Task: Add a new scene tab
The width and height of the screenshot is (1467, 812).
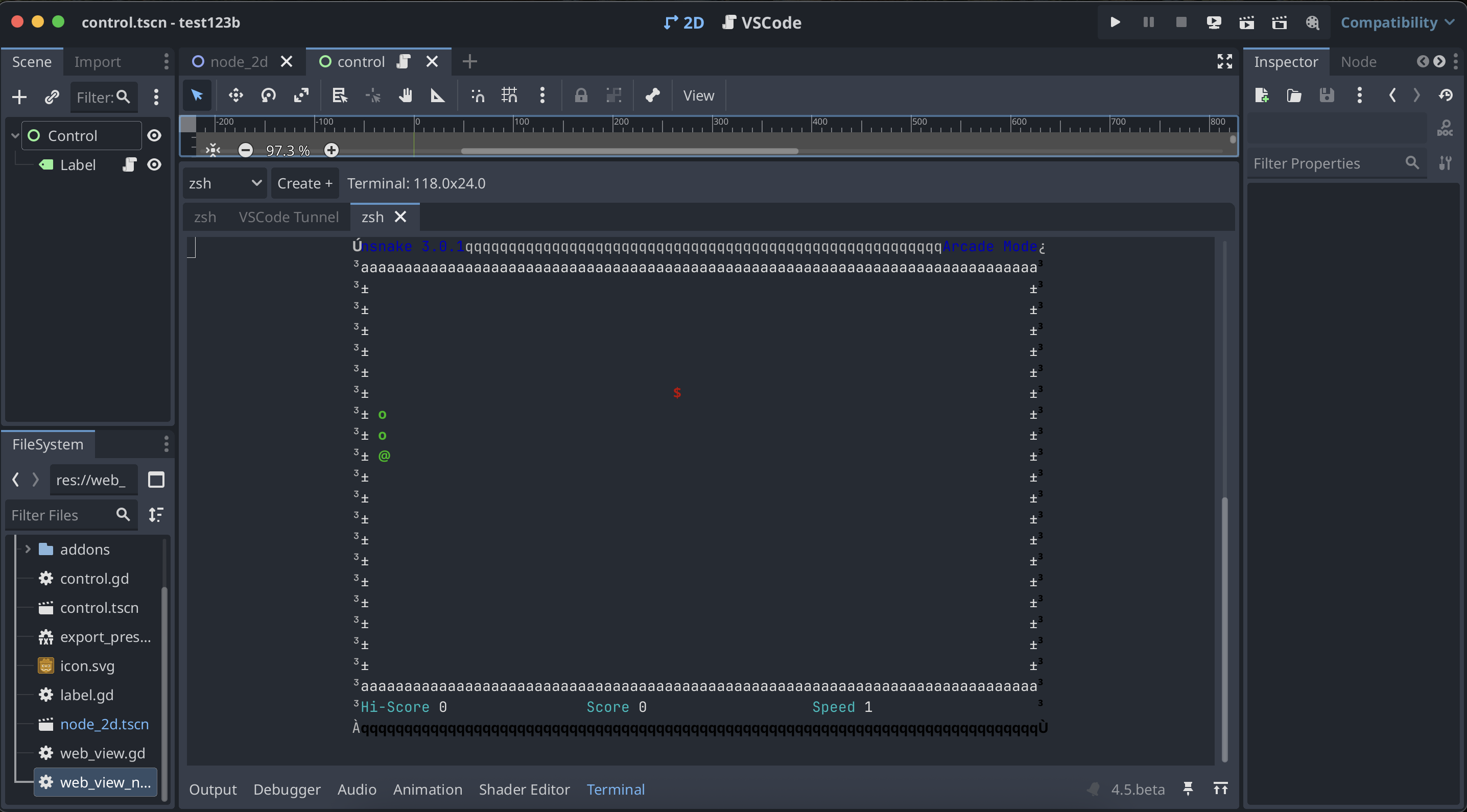Action: 469,61
